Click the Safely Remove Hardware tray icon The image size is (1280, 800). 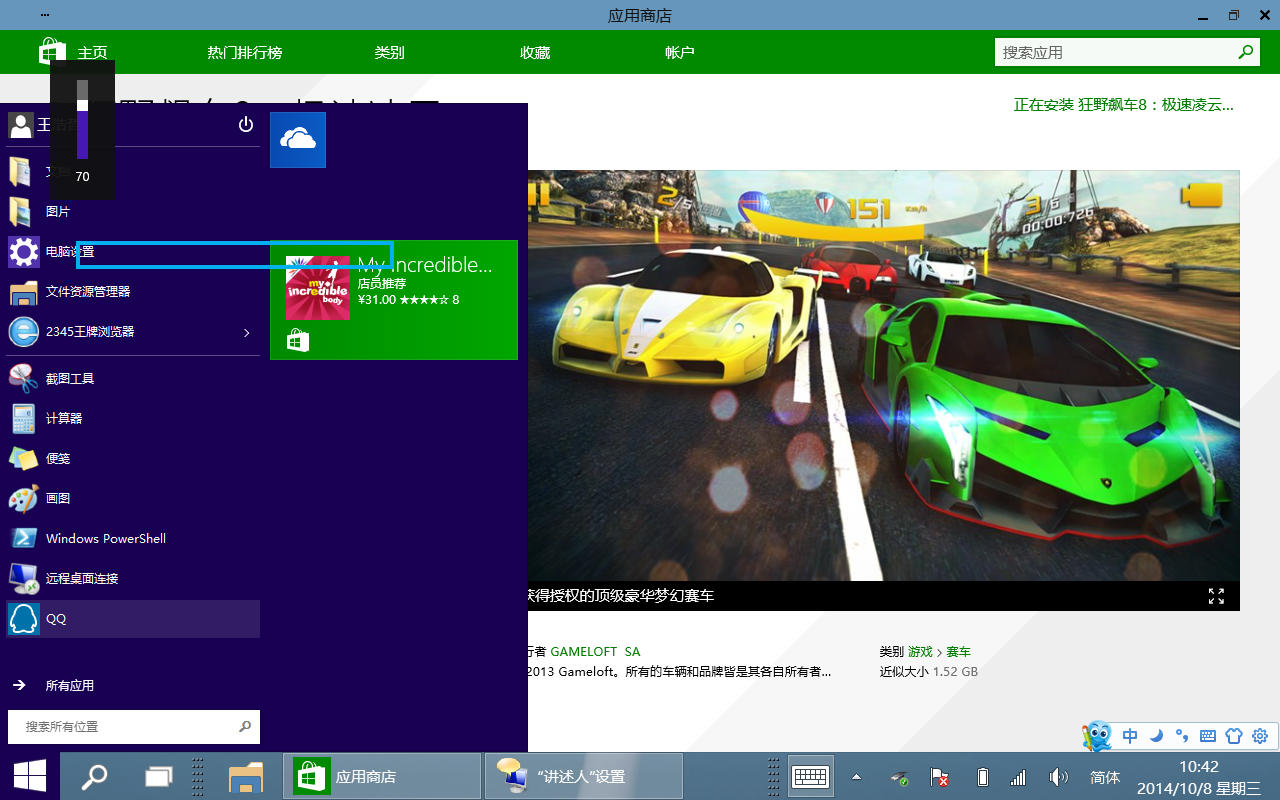pos(899,777)
